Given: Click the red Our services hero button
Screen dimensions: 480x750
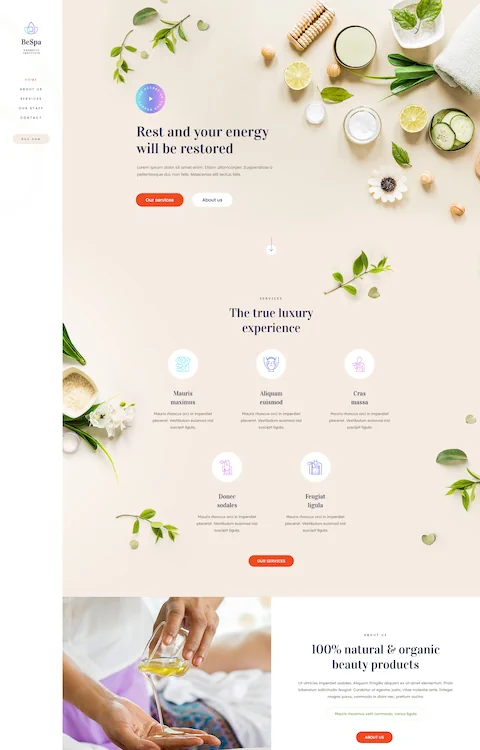Looking at the screenshot, I should pos(160,200).
